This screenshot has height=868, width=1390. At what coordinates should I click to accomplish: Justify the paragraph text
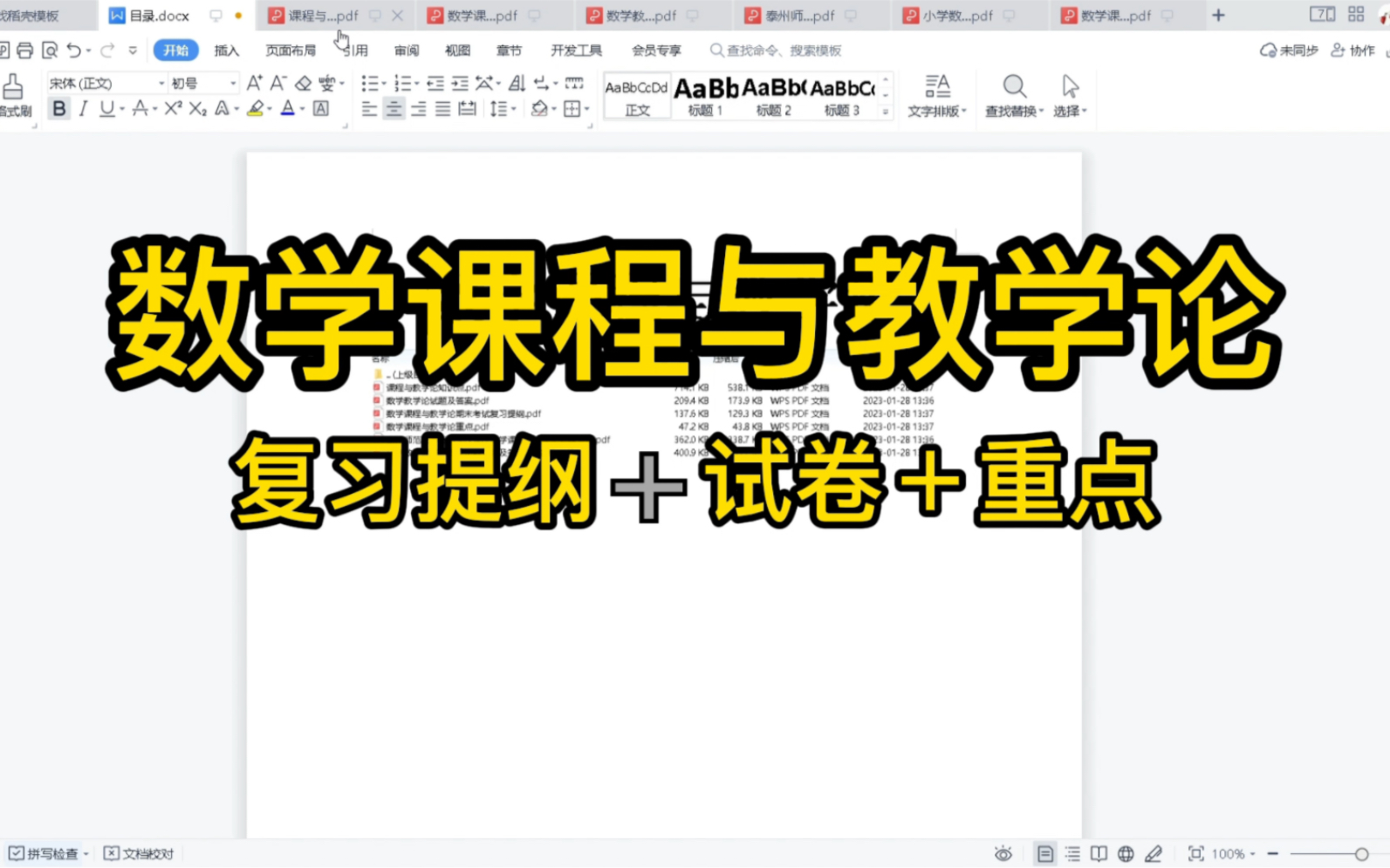443,109
